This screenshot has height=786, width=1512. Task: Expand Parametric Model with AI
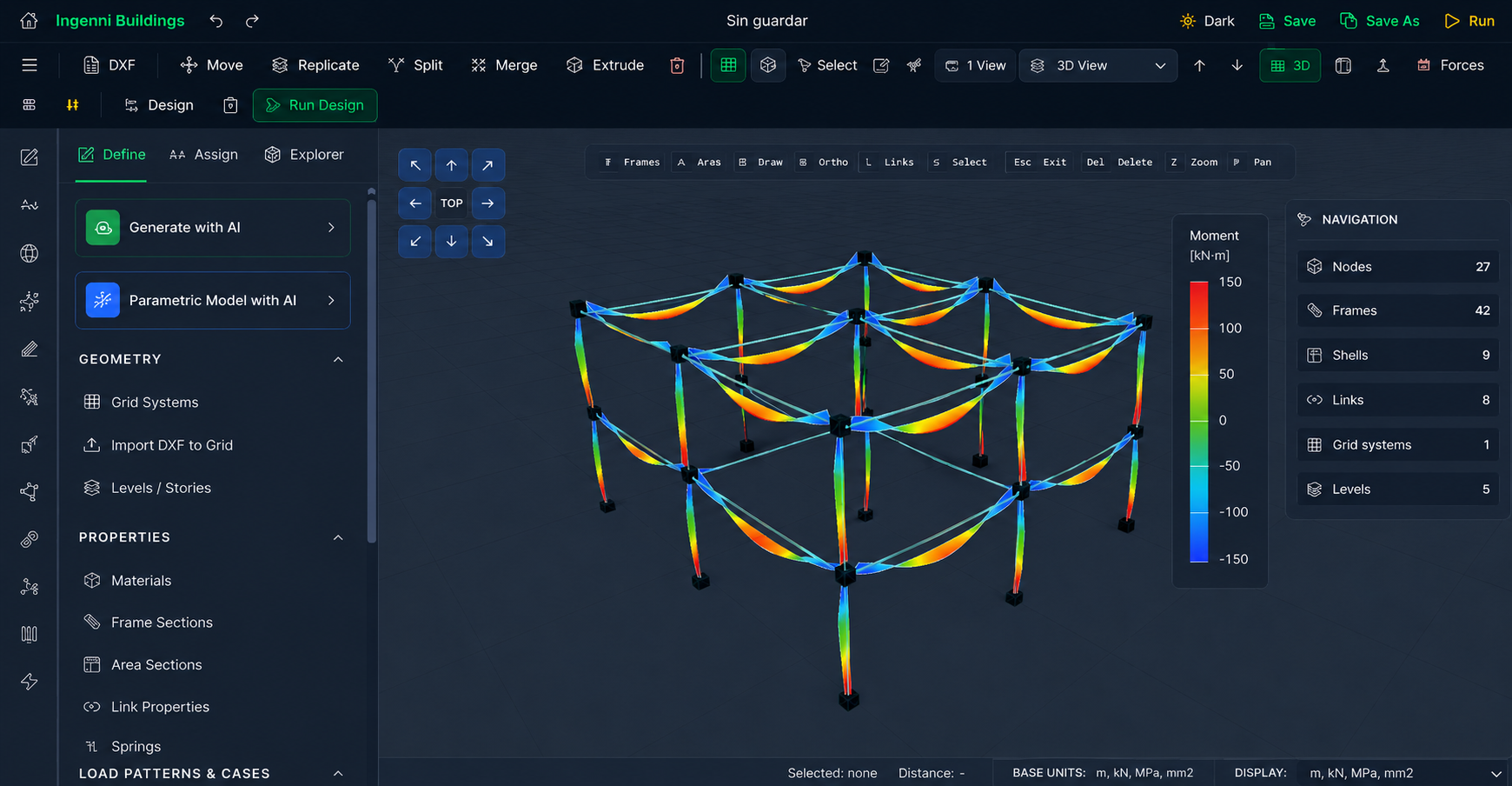pos(213,301)
